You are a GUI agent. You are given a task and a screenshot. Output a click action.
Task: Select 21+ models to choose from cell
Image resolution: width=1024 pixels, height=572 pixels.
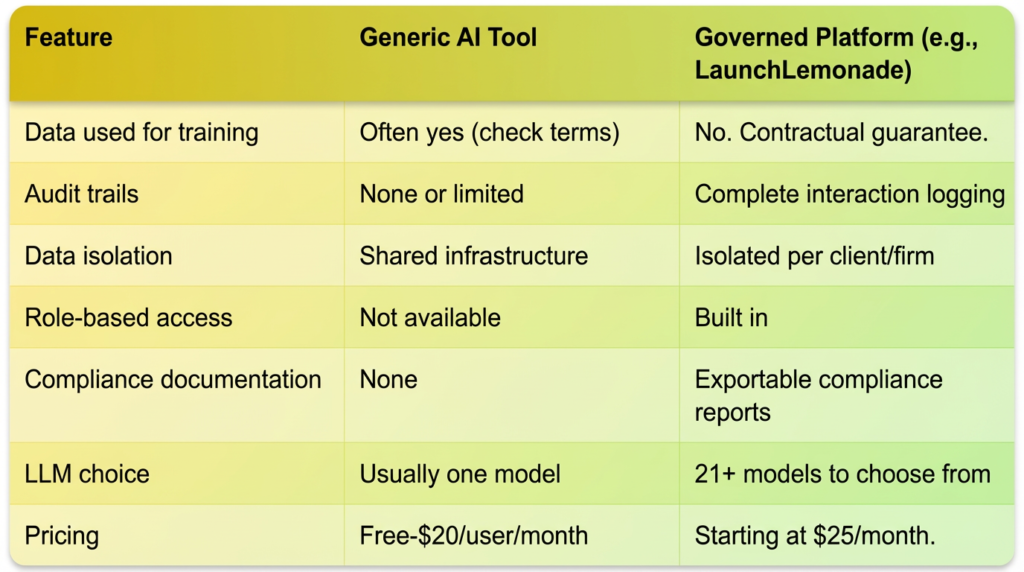coord(842,474)
